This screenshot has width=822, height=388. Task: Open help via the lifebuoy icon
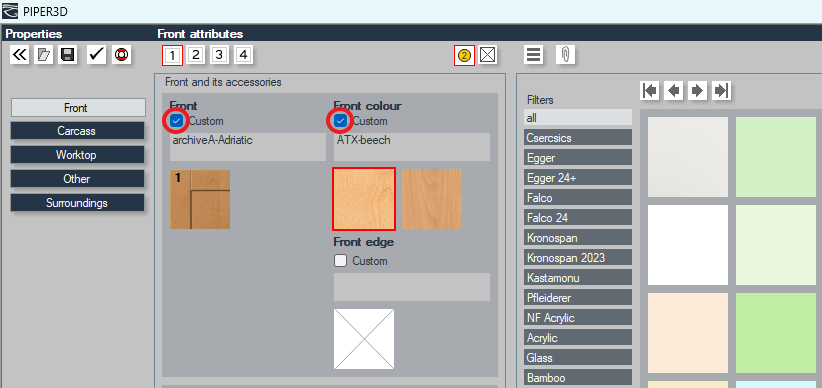pos(121,55)
